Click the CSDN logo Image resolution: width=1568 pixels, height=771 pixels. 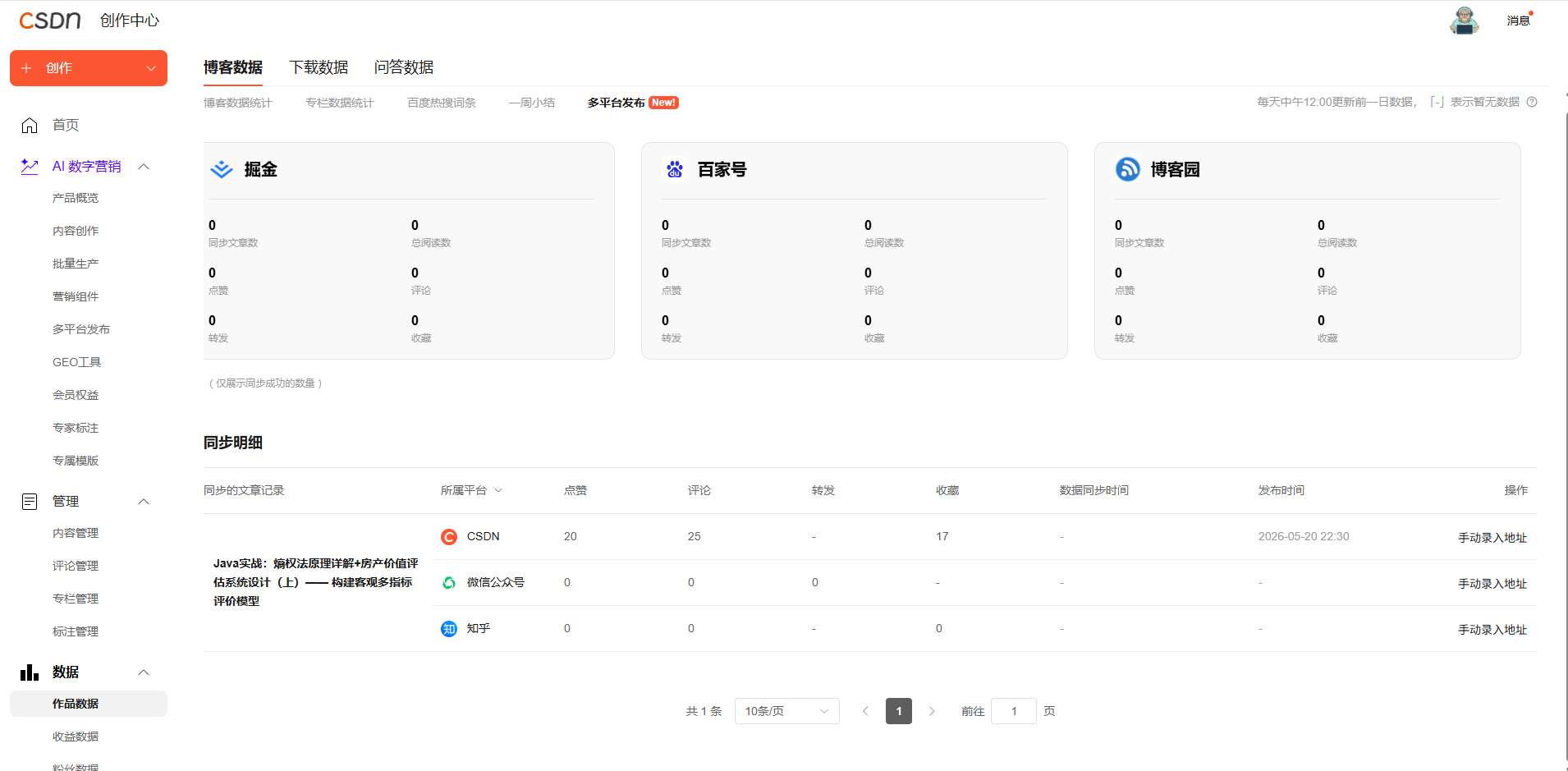pyautogui.click(x=50, y=21)
